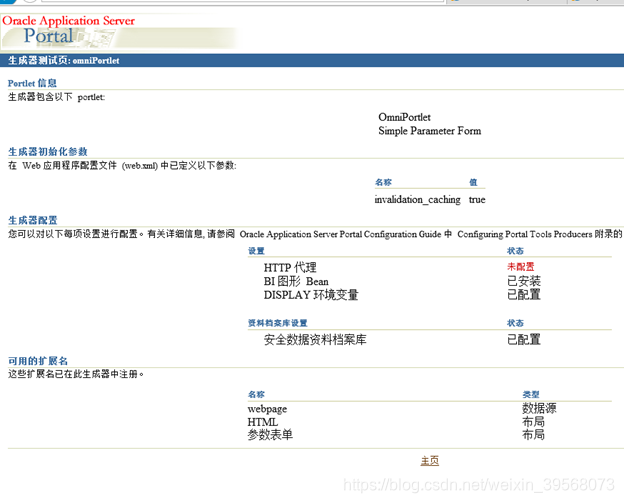Click 已配置 status beside 安全数据资料档案库
624x503 pixels.
point(524,339)
